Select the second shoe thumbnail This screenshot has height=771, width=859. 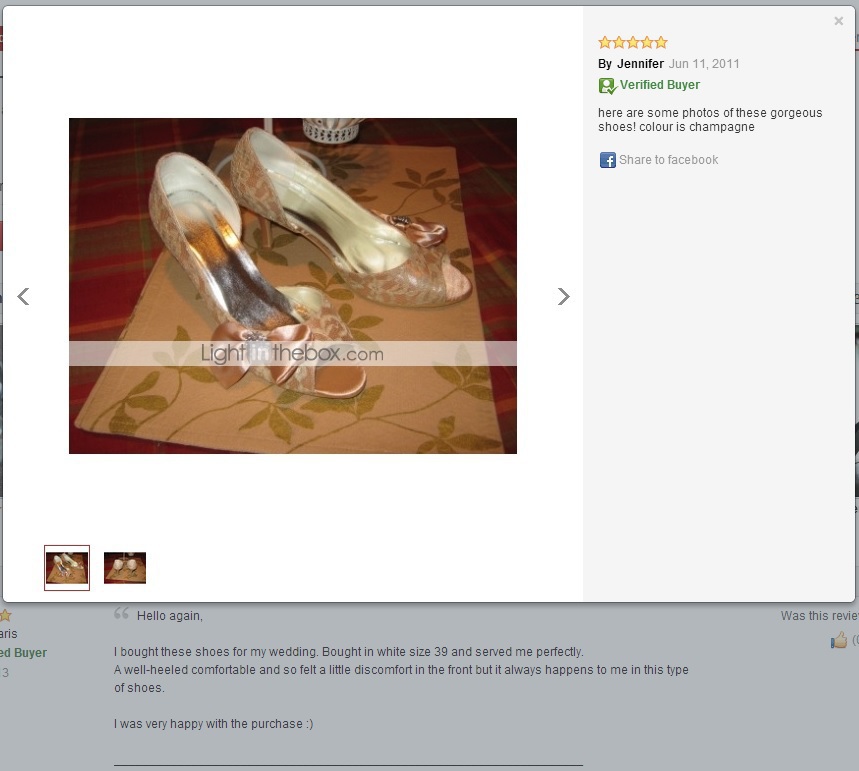tap(125, 568)
